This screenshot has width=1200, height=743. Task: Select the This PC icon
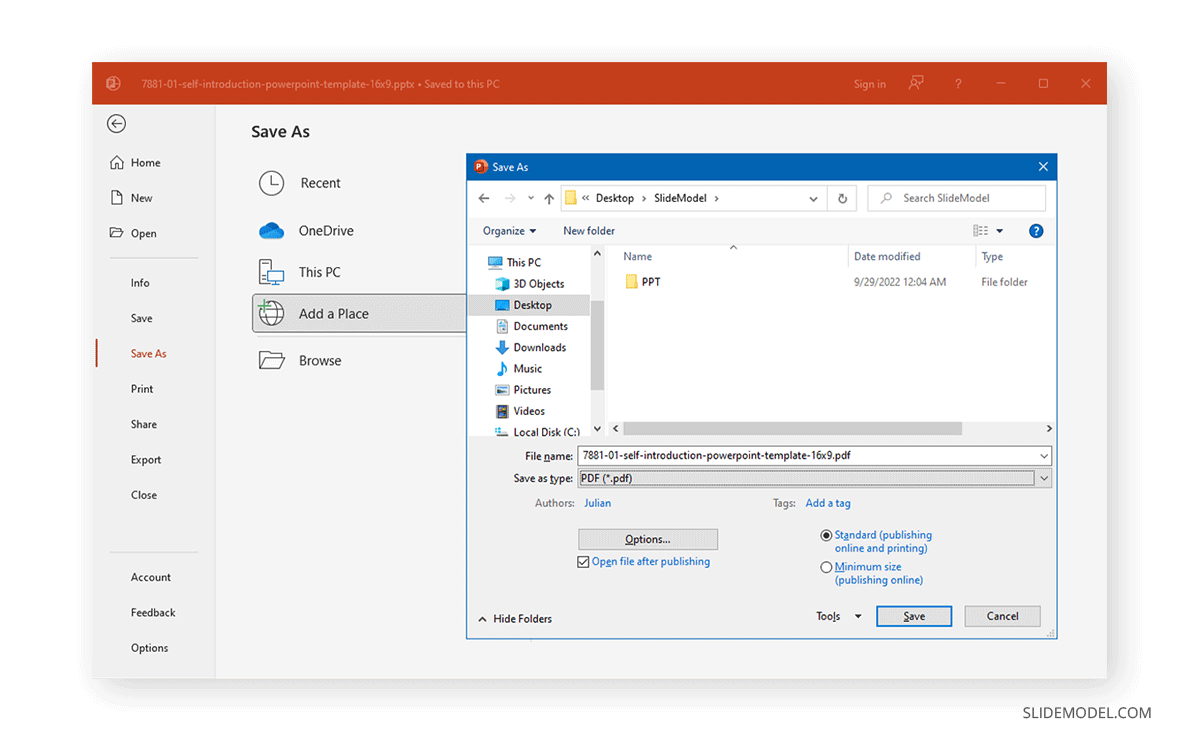coord(270,271)
